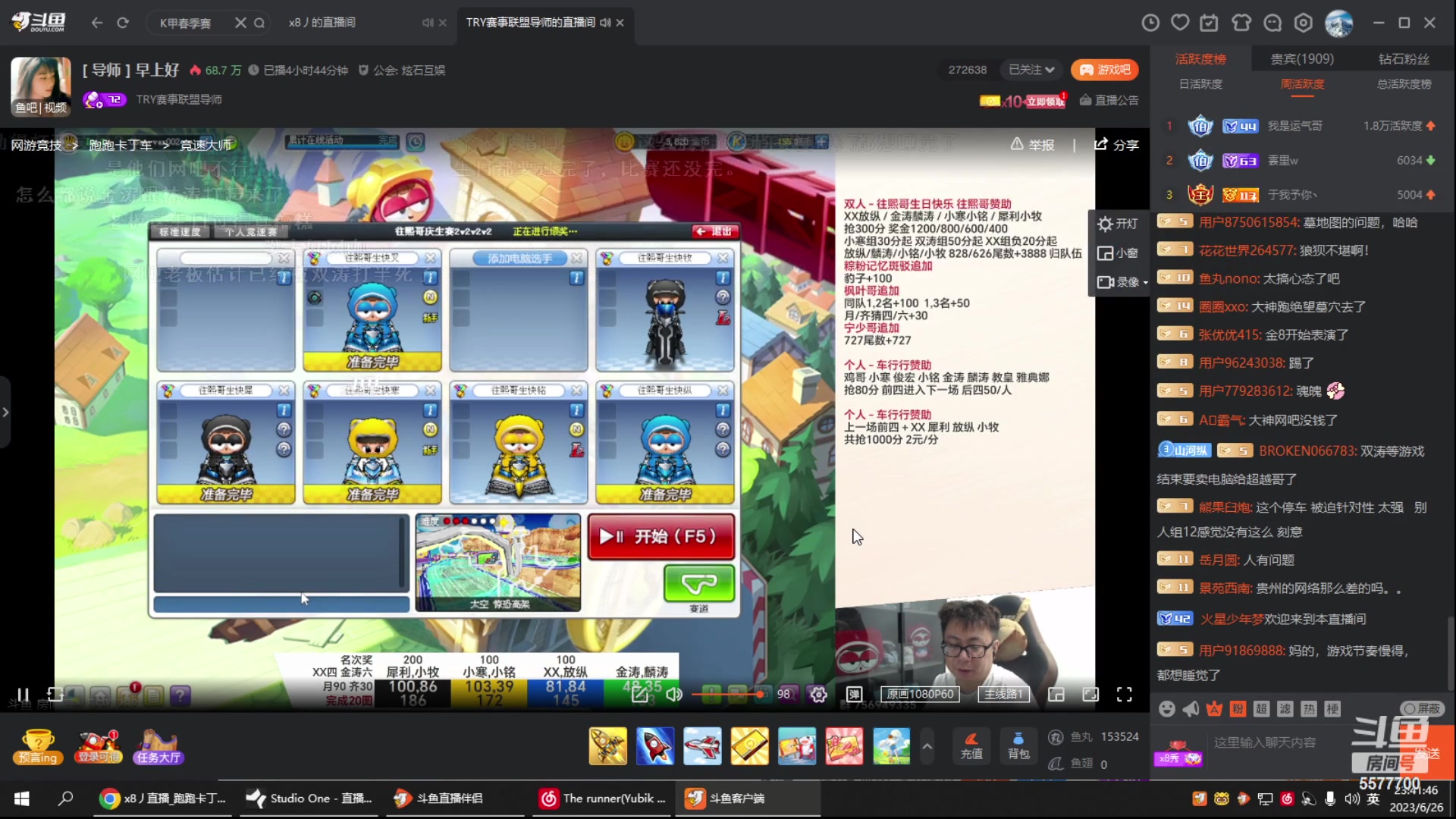Click 分享 share button

[x=1116, y=145]
